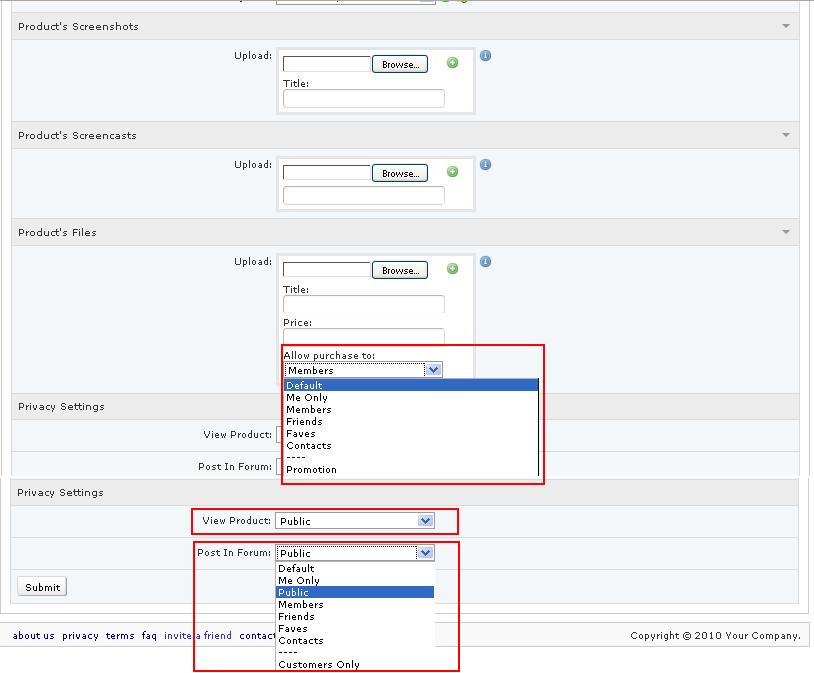Collapse the Product's Files section arrow
Image resolution: width=814 pixels, height=673 pixels.
[x=786, y=232]
